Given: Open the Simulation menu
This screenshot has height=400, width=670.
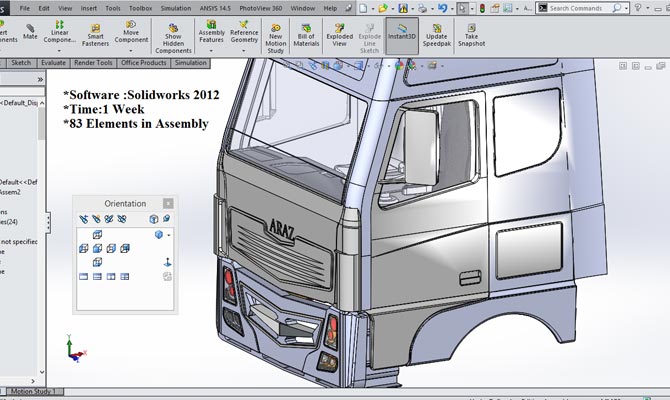Looking at the screenshot, I should click(x=176, y=8).
